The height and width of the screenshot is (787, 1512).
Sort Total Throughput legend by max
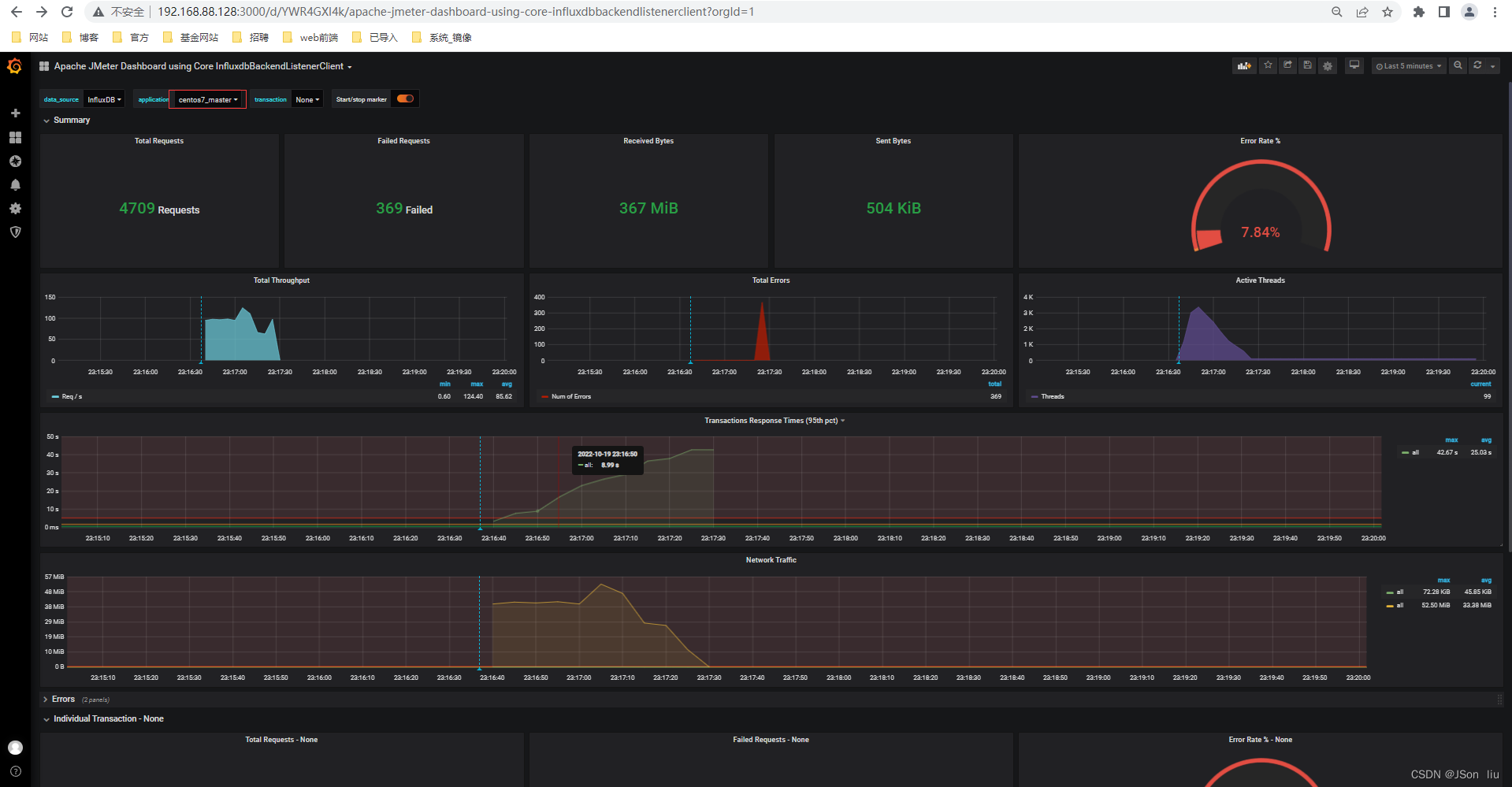coord(477,384)
